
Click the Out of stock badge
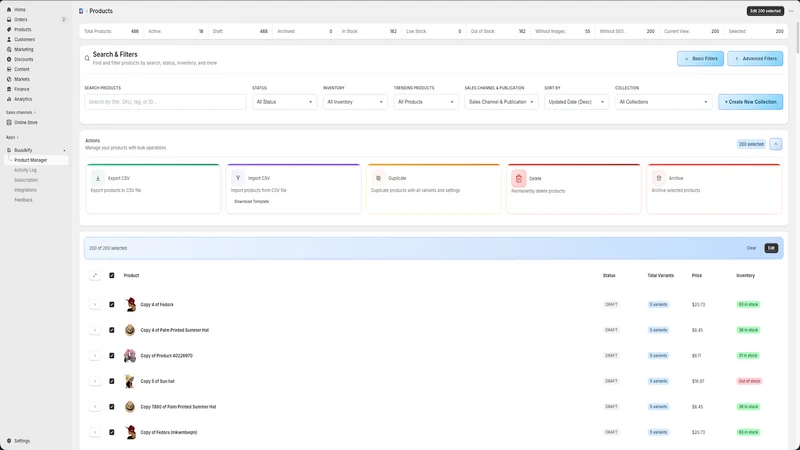[749, 381]
